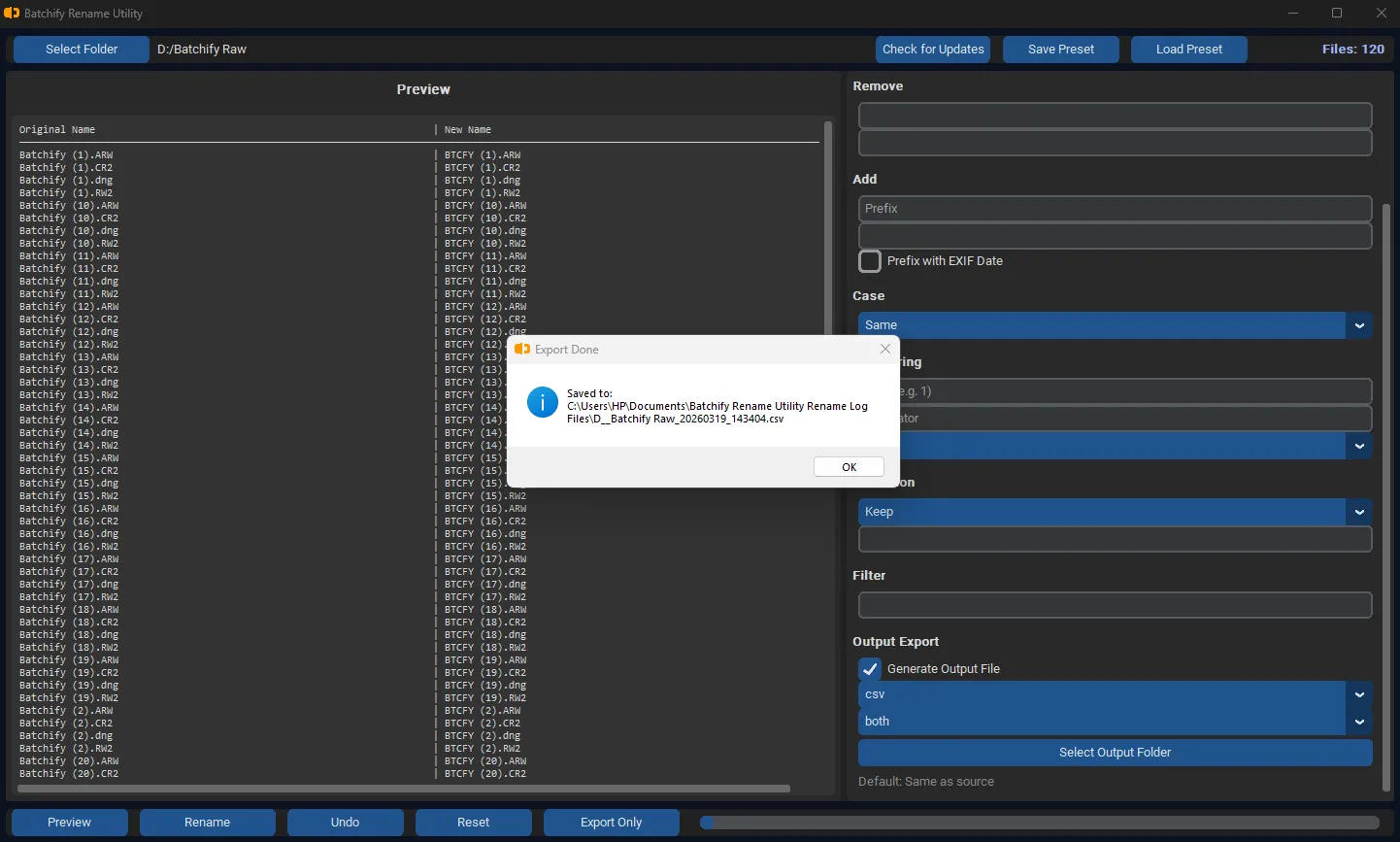Screen dimensions: 1400x842
Task: Run the Rename operation
Action: point(207,822)
